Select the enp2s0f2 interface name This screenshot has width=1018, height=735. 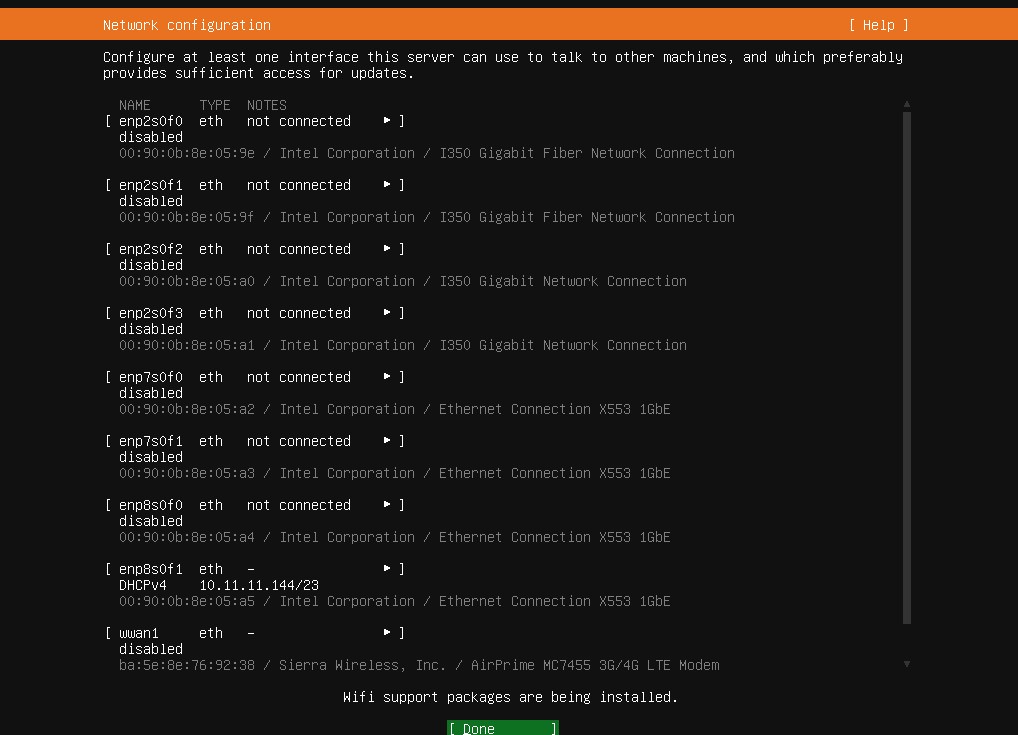151,249
